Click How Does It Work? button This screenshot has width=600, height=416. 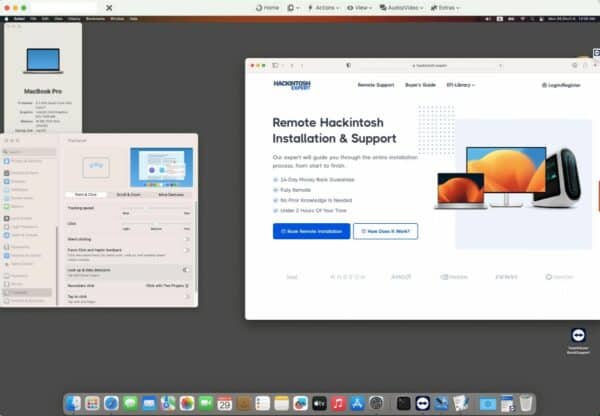[x=385, y=231]
